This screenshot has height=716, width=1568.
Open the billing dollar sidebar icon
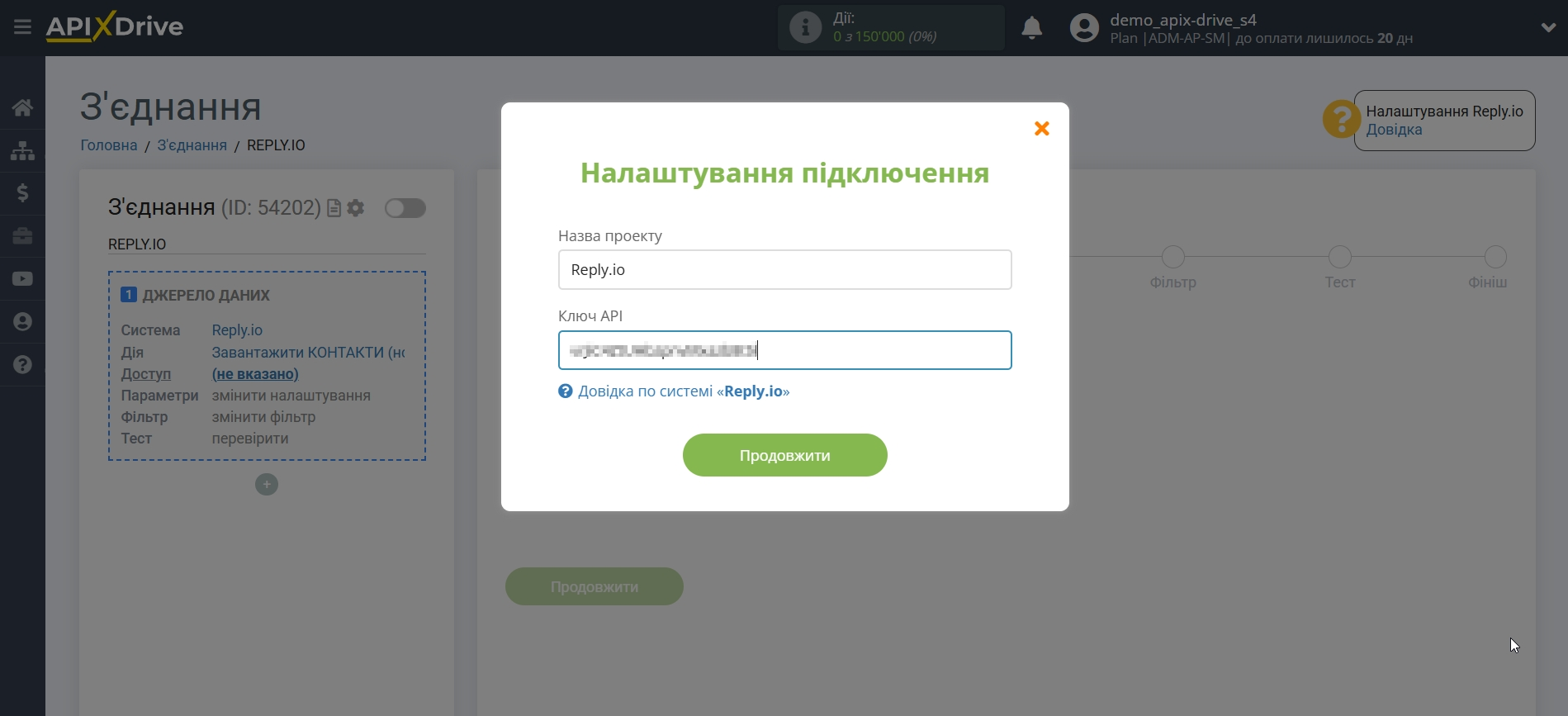[22, 193]
